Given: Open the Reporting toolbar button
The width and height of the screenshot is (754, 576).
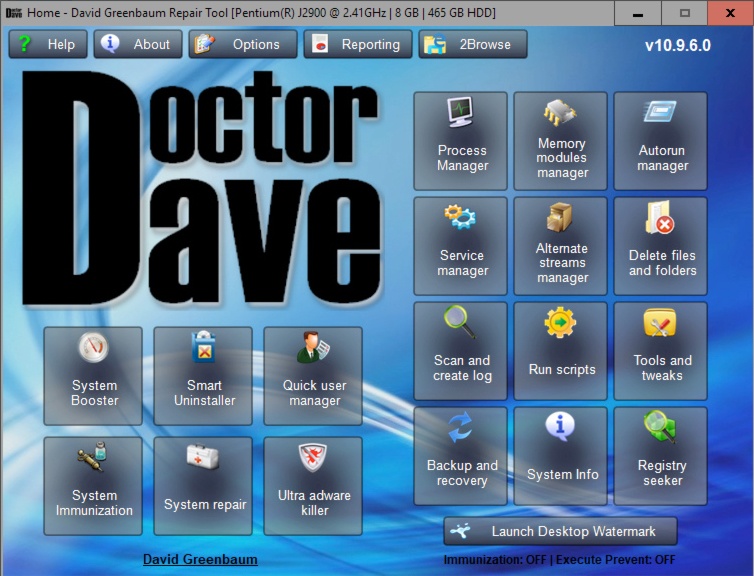Looking at the screenshot, I should (x=357, y=44).
